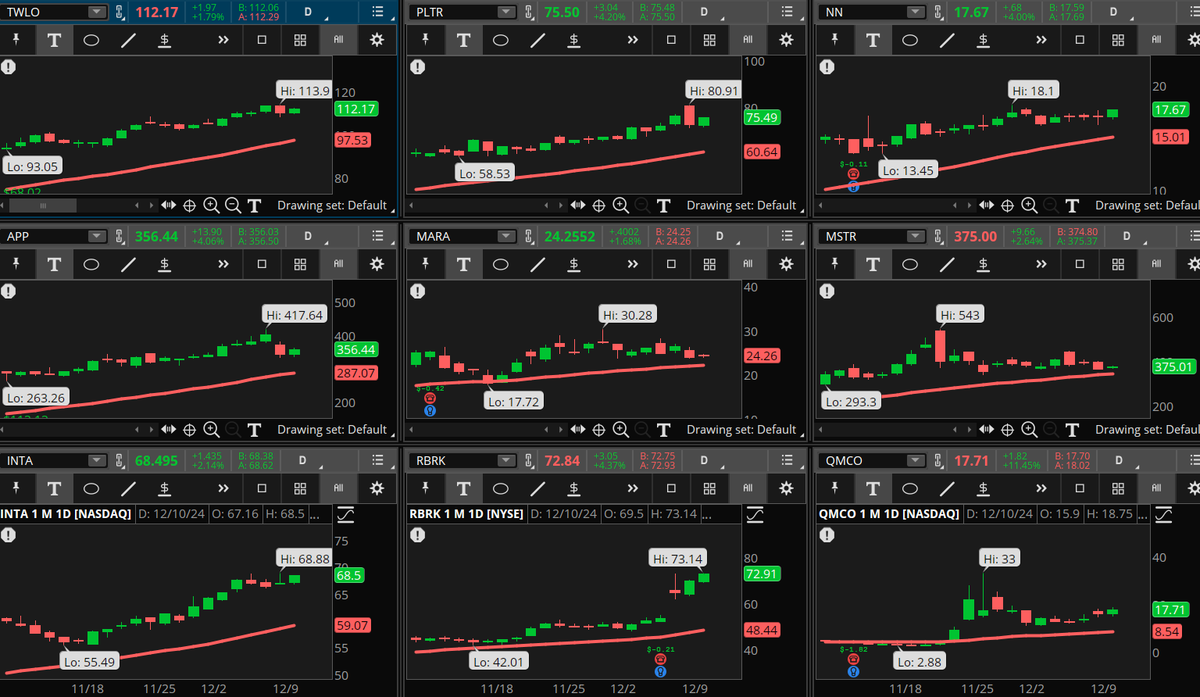Open the TWLO symbol dropdown
Screen dimensions: 1200x697
tap(96, 11)
